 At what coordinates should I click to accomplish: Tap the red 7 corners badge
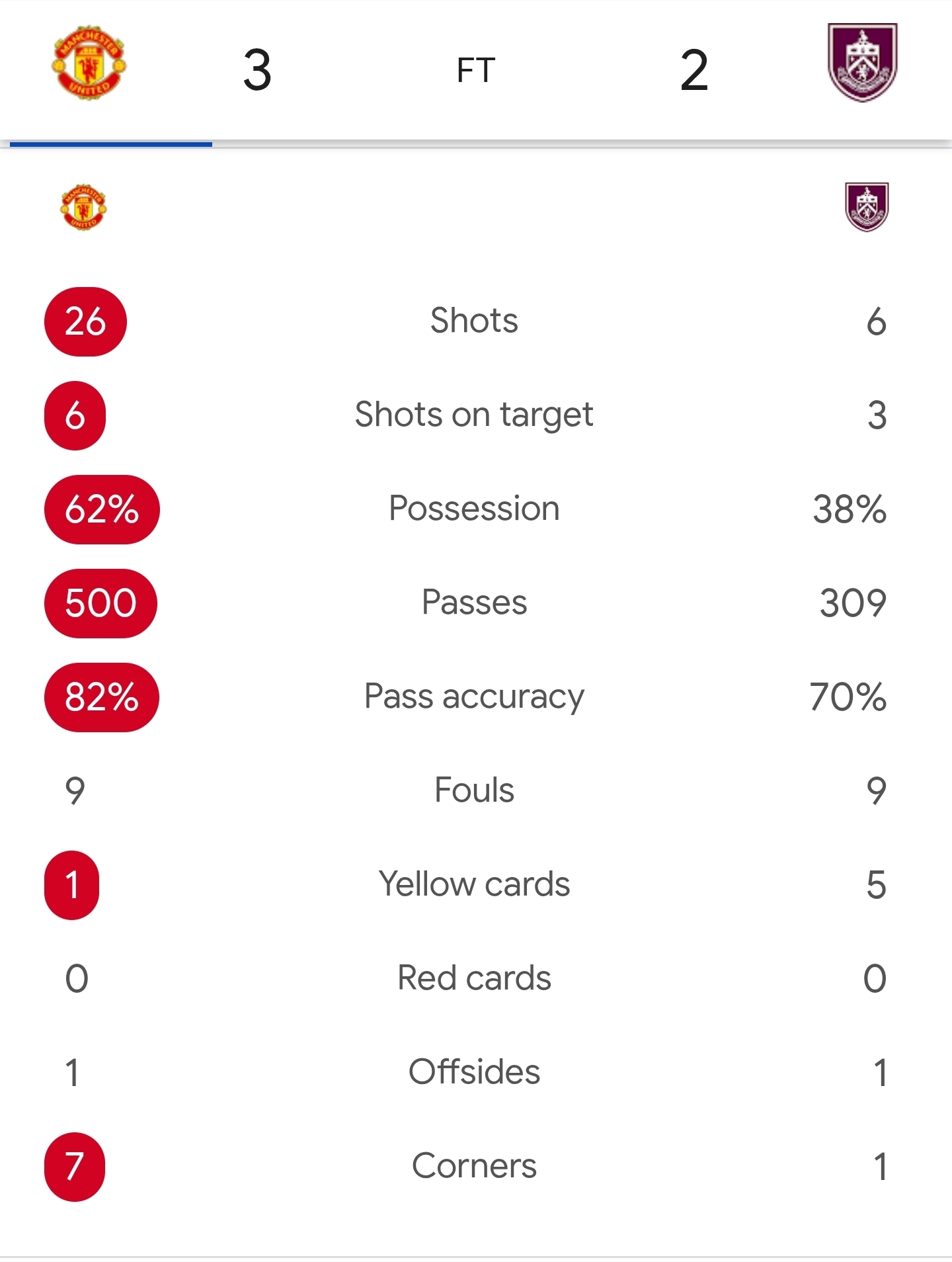pyautogui.click(x=74, y=1167)
